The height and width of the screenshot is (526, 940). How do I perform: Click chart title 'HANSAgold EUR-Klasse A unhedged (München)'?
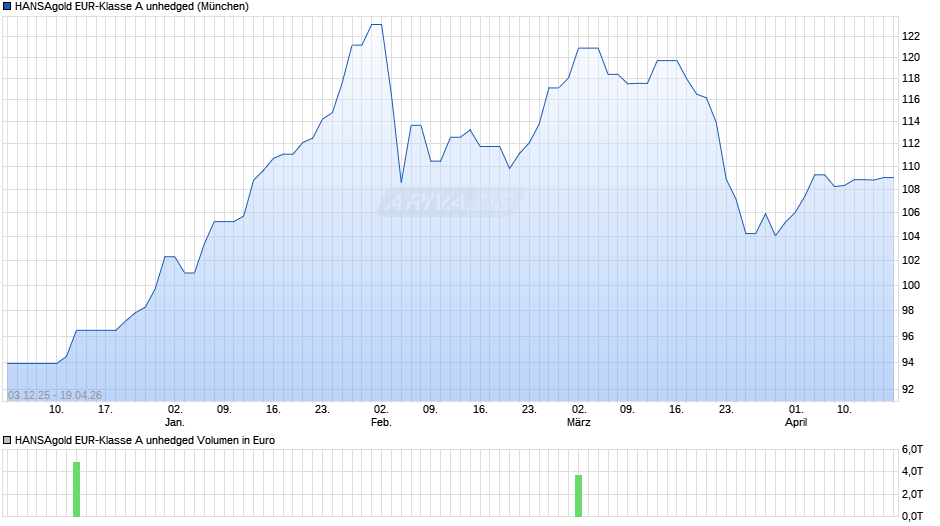(x=132, y=7)
